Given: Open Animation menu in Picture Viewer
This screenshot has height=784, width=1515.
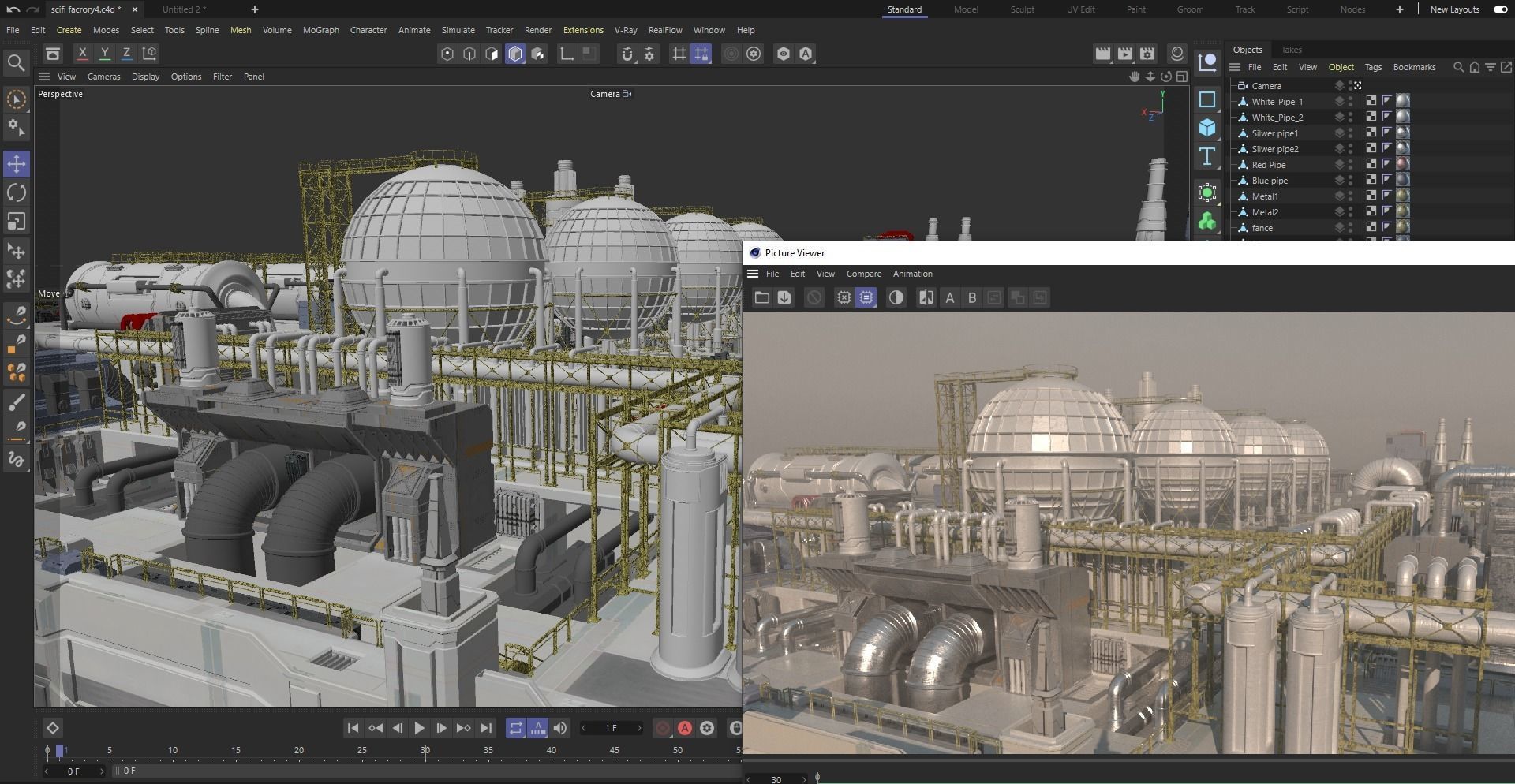Looking at the screenshot, I should 912,274.
